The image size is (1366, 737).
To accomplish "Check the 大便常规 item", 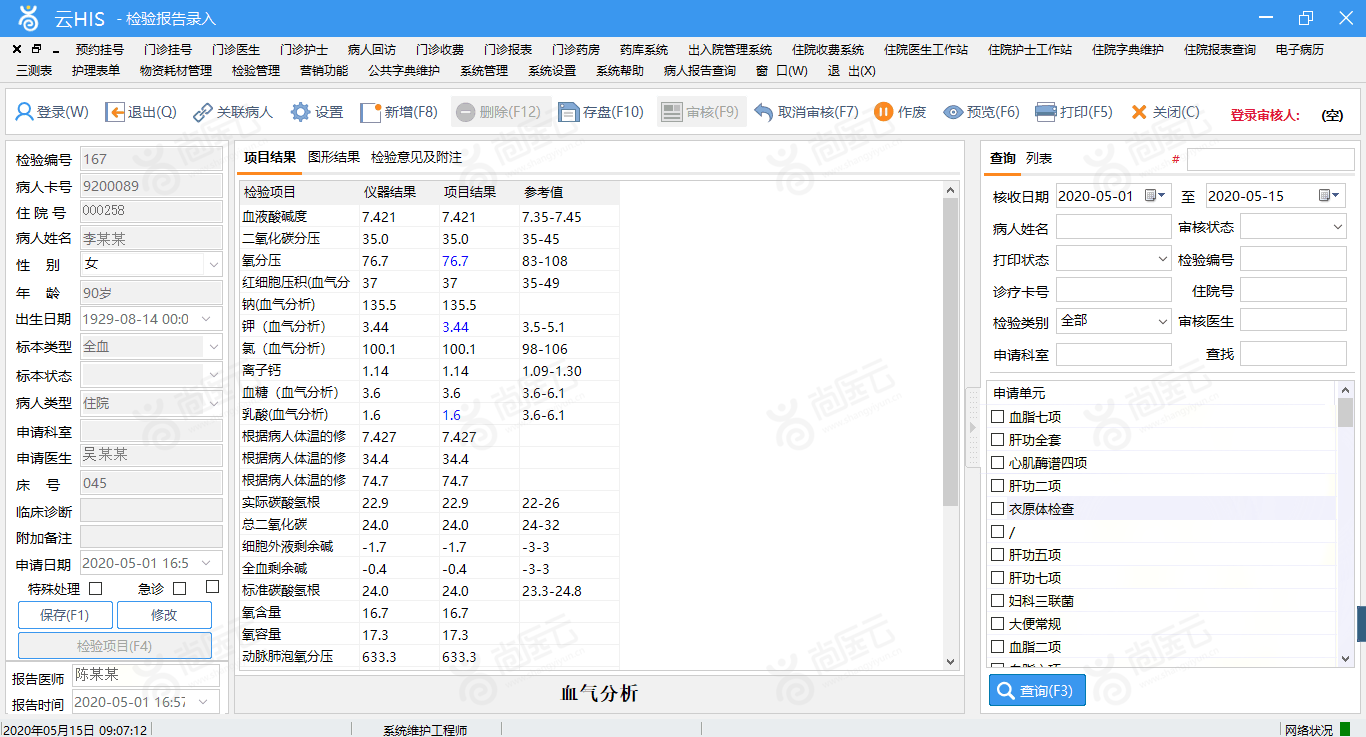I will [x=997, y=624].
